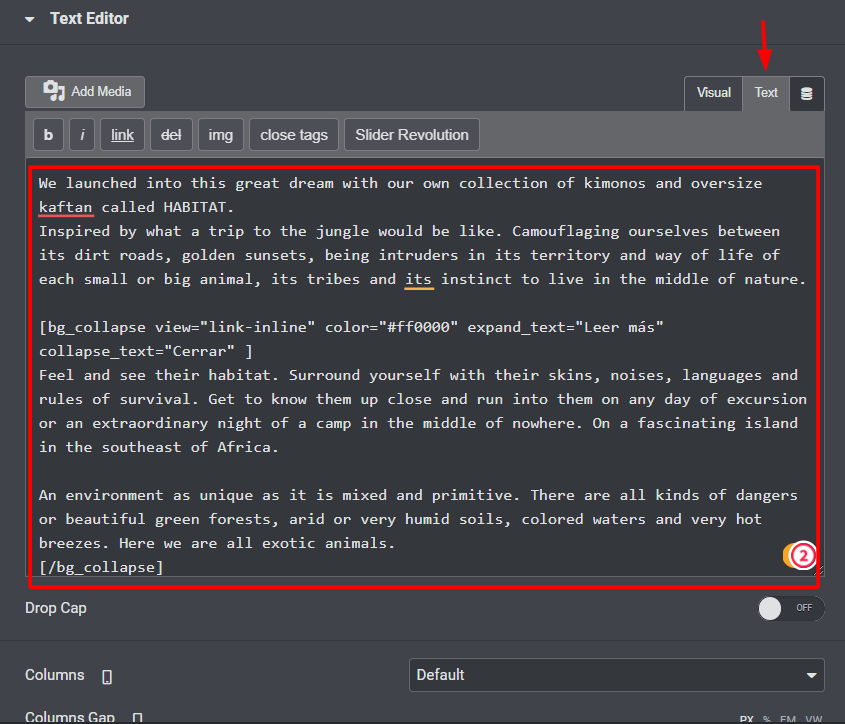Click the underlined word kaftan
This screenshot has height=724, width=845.
click(66, 208)
